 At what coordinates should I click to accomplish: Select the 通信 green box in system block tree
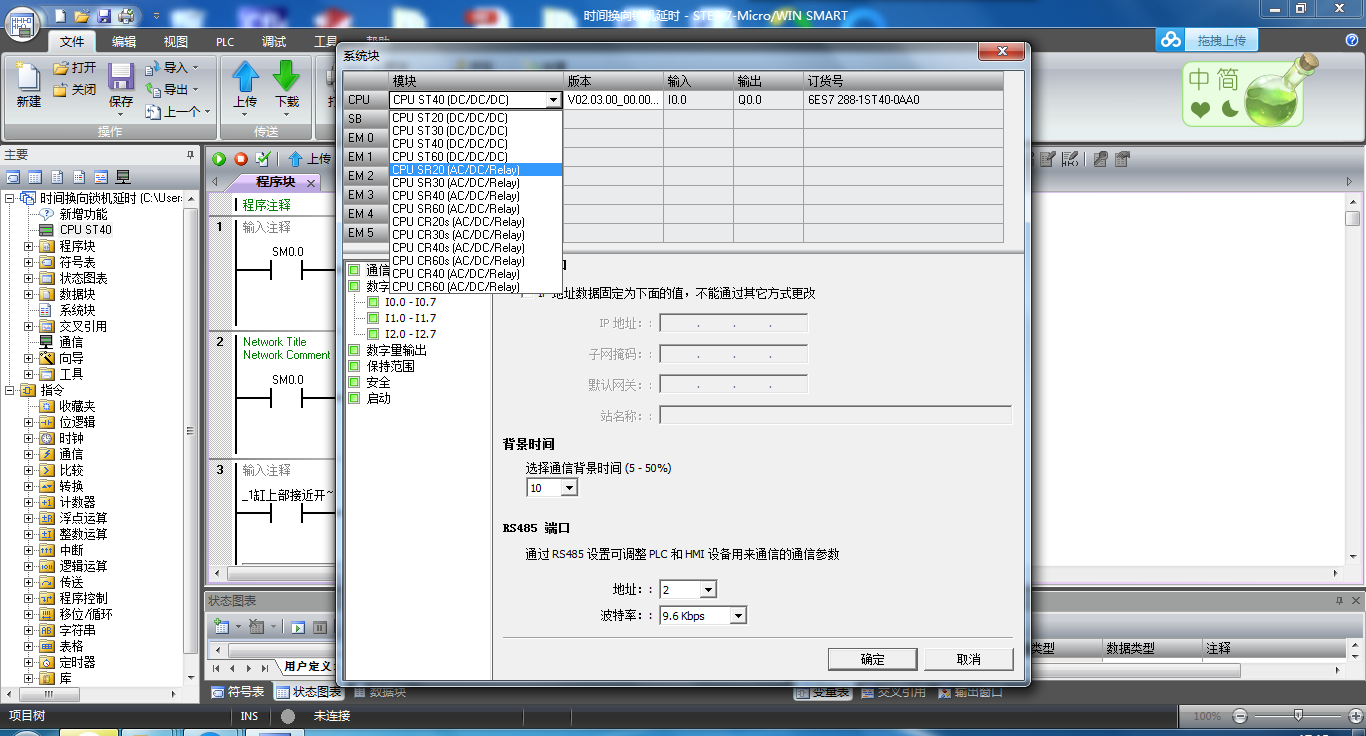pyautogui.click(x=354, y=270)
